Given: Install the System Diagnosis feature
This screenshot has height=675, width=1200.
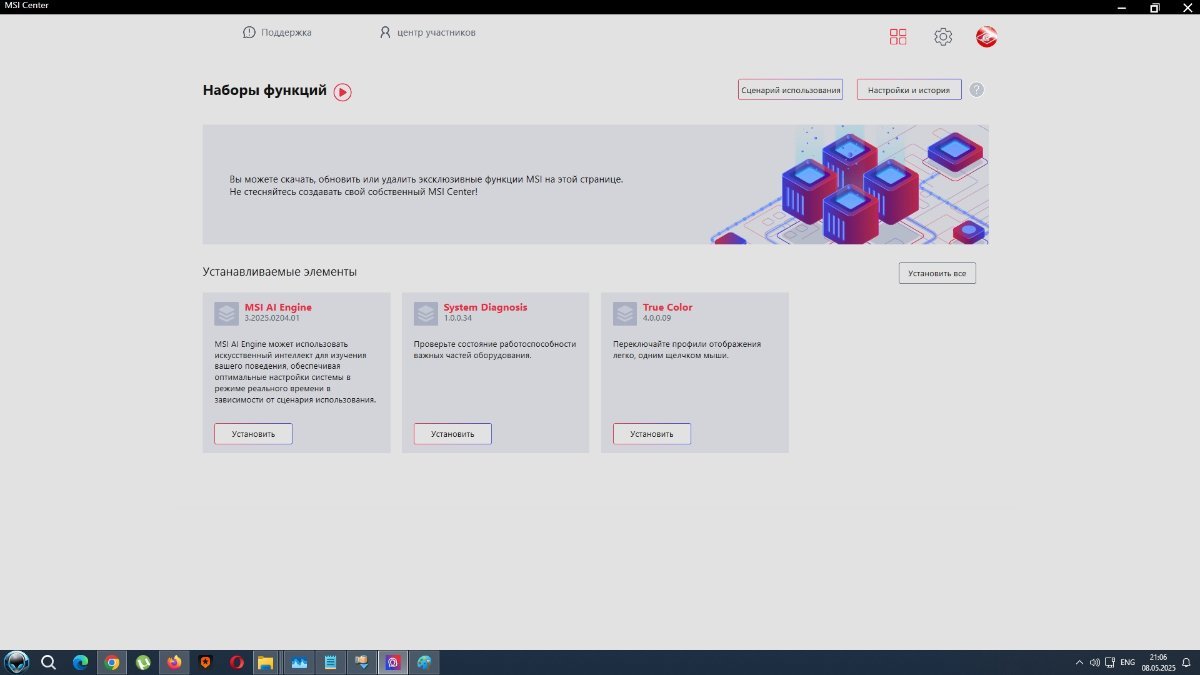Looking at the screenshot, I should tap(452, 434).
